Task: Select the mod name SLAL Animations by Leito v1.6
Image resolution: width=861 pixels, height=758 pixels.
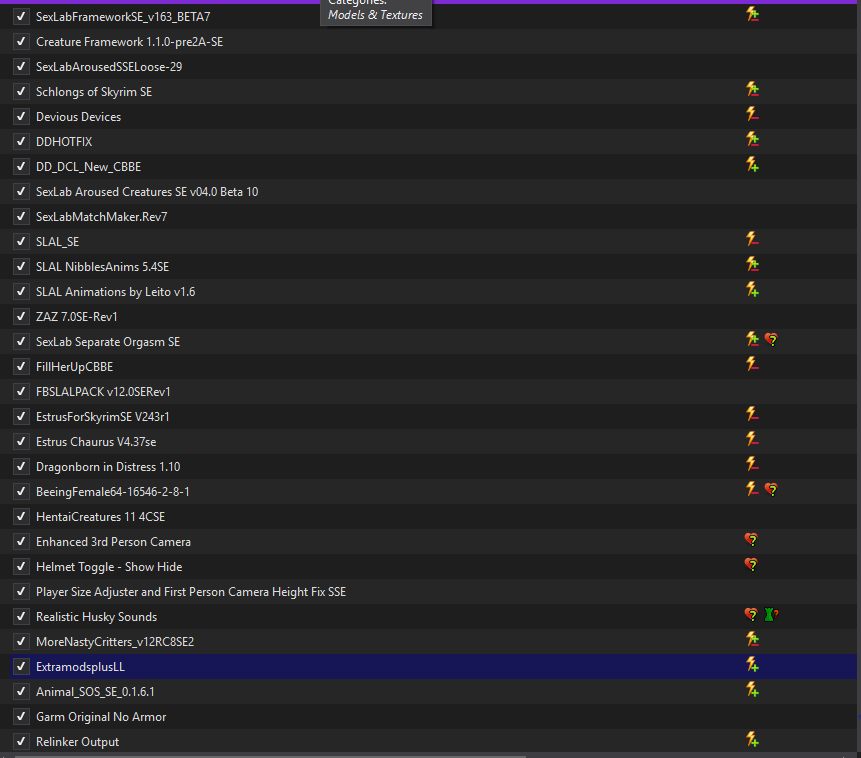Action: 116,292
